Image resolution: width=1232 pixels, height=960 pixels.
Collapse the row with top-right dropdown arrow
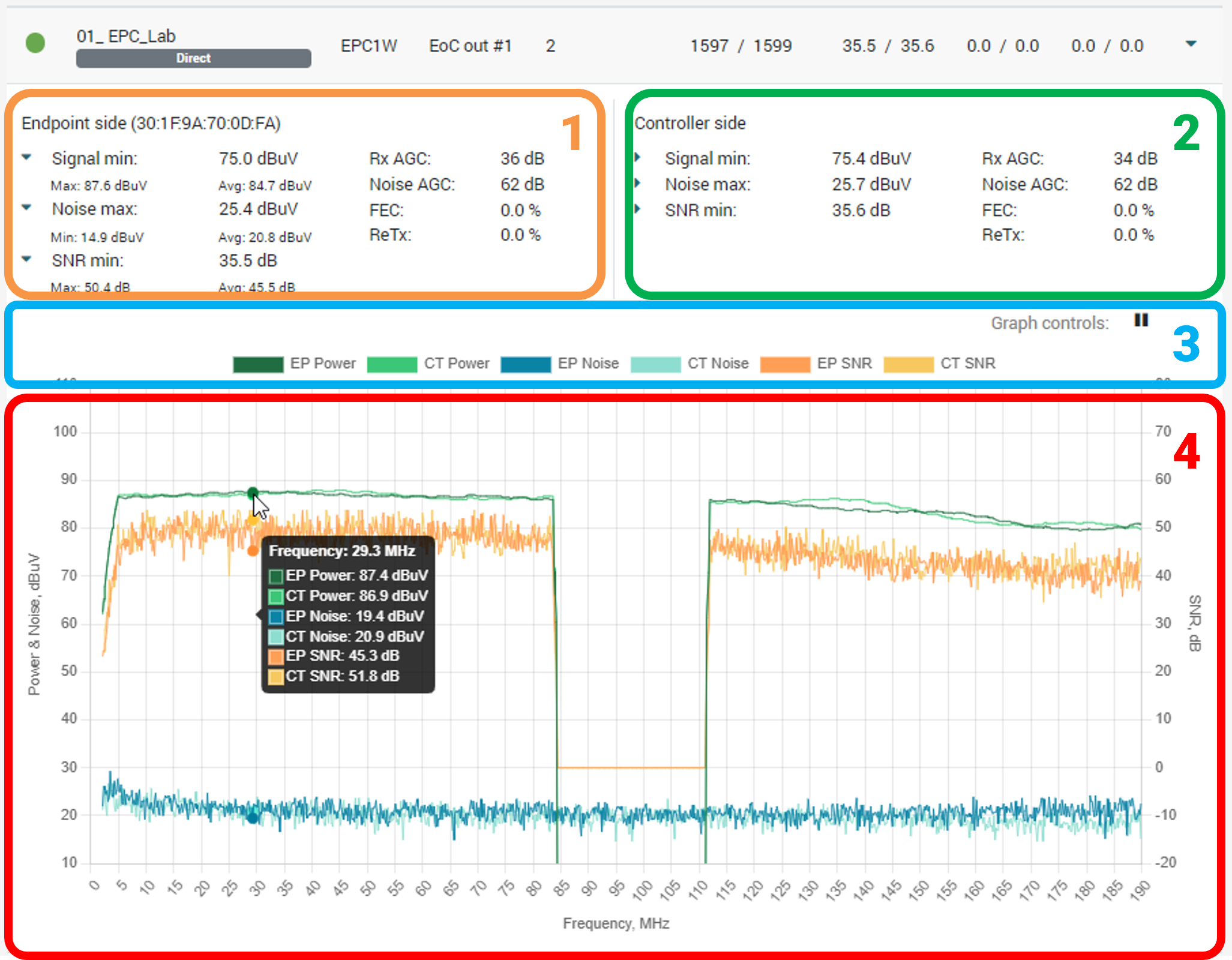tap(1191, 44)
